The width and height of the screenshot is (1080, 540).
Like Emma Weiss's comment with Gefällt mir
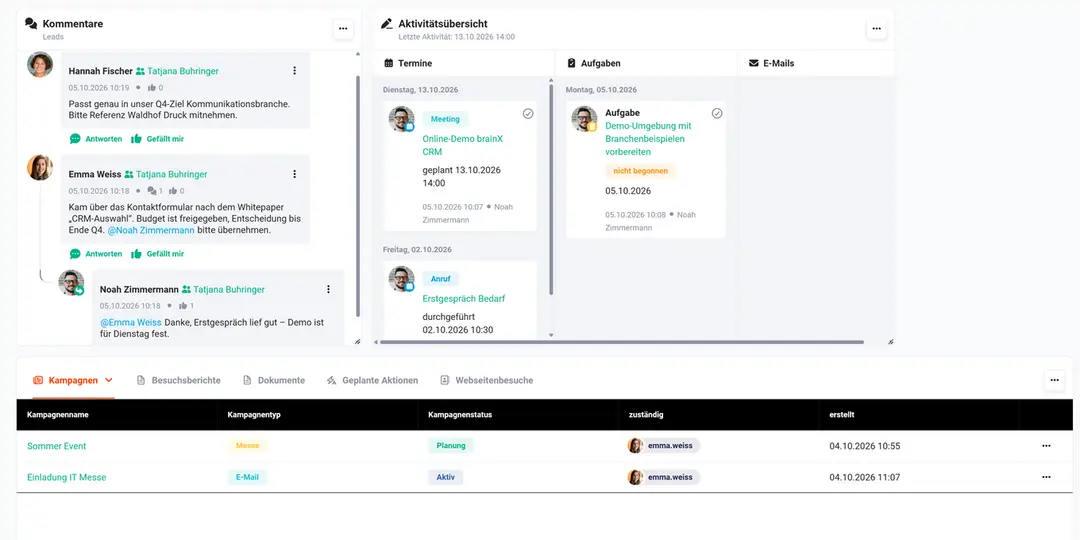click(158, 253)
